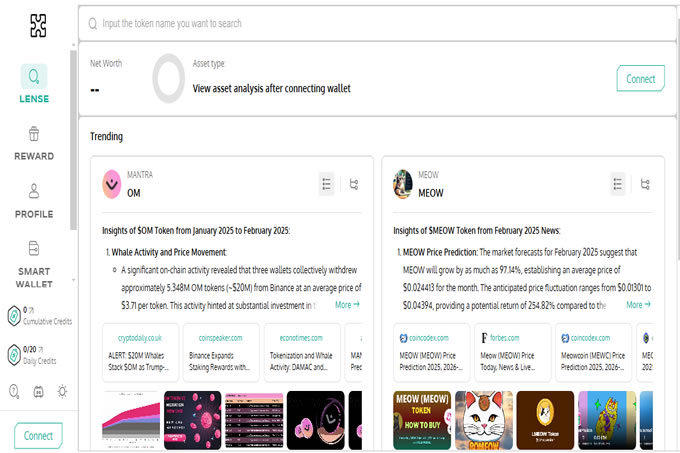The height and width of the screenshot is (453, 680).
Task: Open the help question mark icon
Action: (14, 391)
